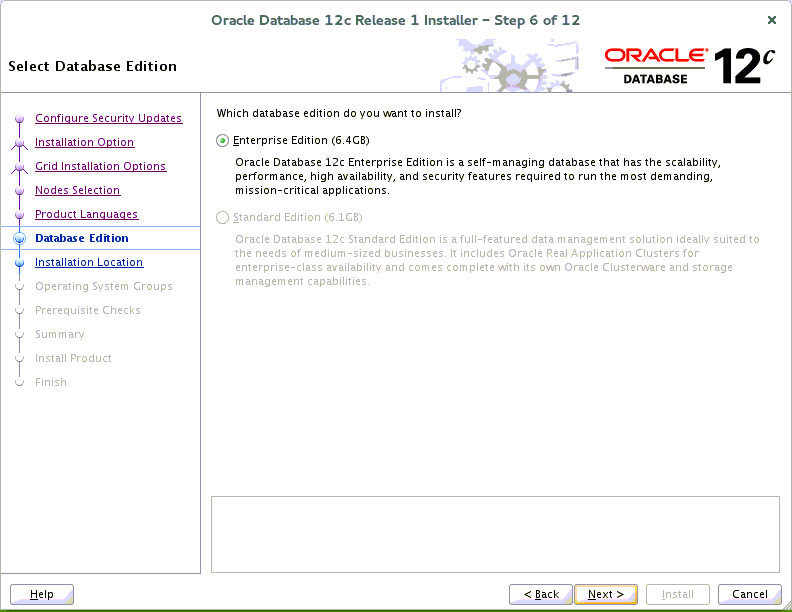Image resolution: width=792 pixels, height=612 pixels.
Task: Open the Nodes Selection step
Action: 77,190
